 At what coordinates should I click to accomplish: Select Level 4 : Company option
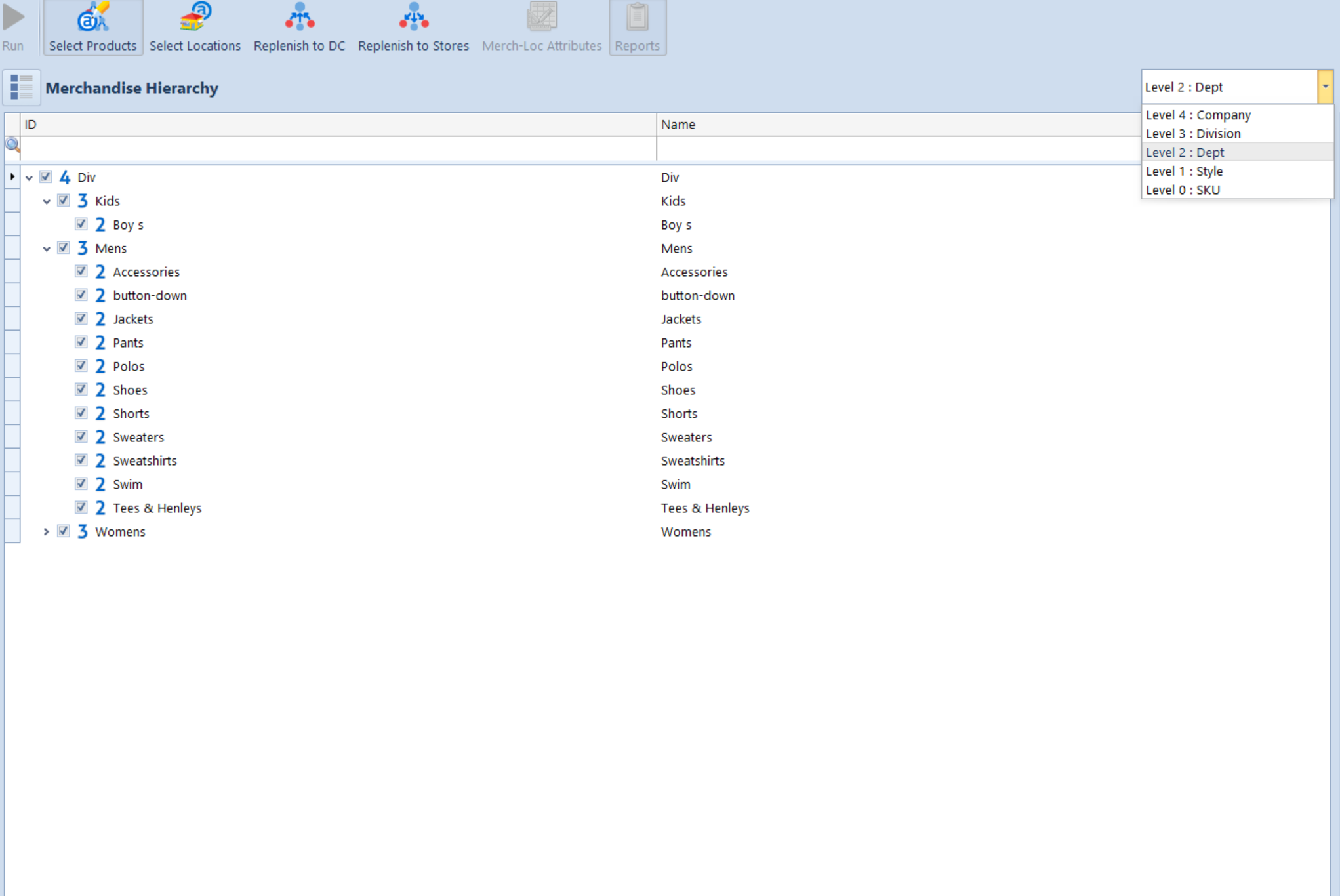coord(1198,115)
